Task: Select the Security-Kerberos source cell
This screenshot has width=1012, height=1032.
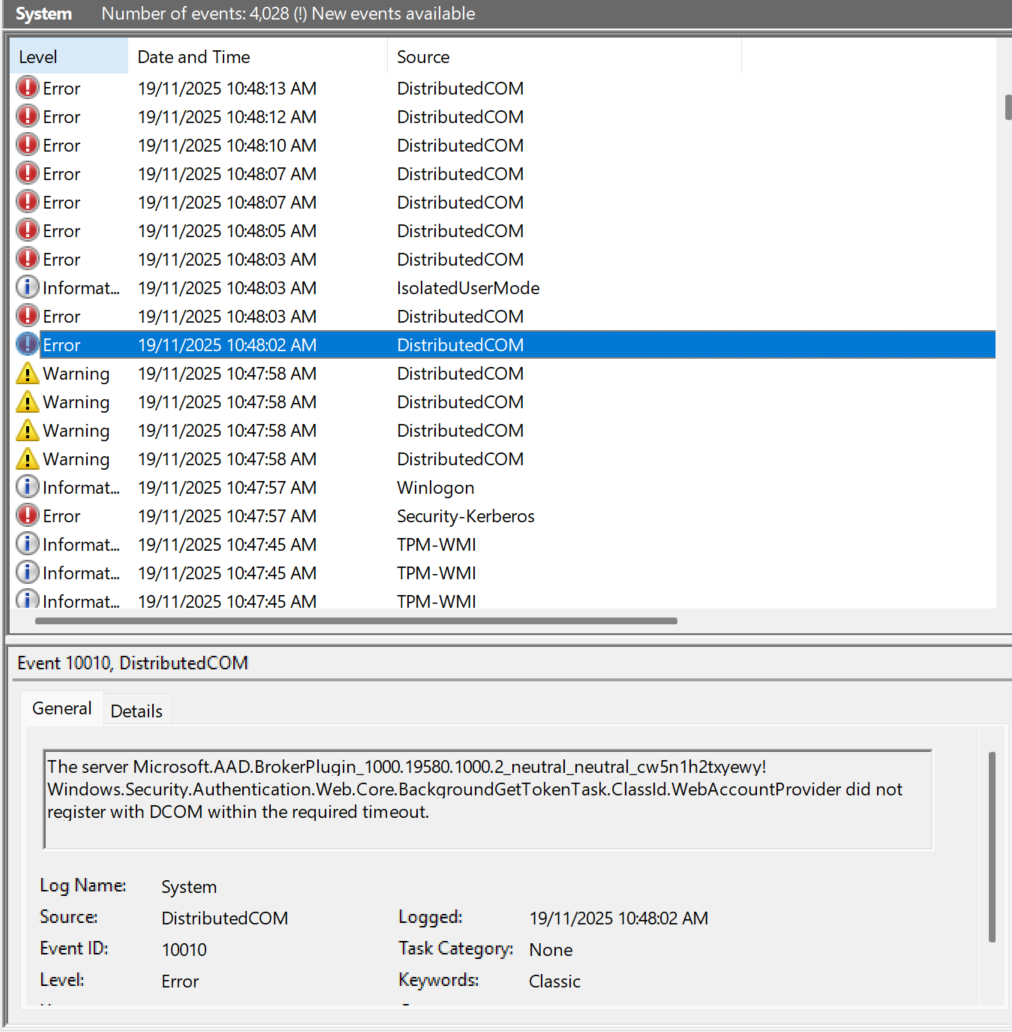Action: click(x=465, y=516)
